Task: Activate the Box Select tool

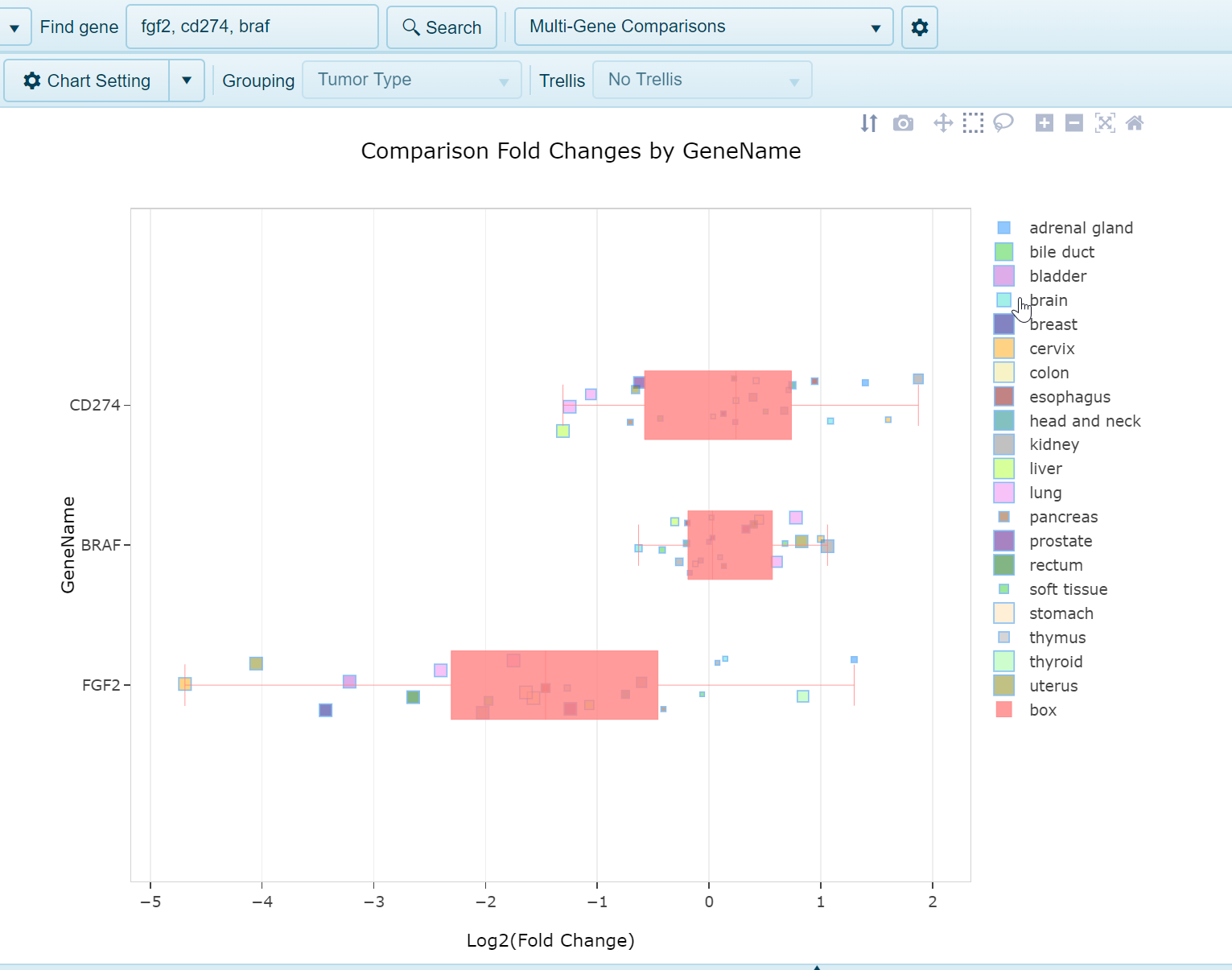Action: pos(973,123)
